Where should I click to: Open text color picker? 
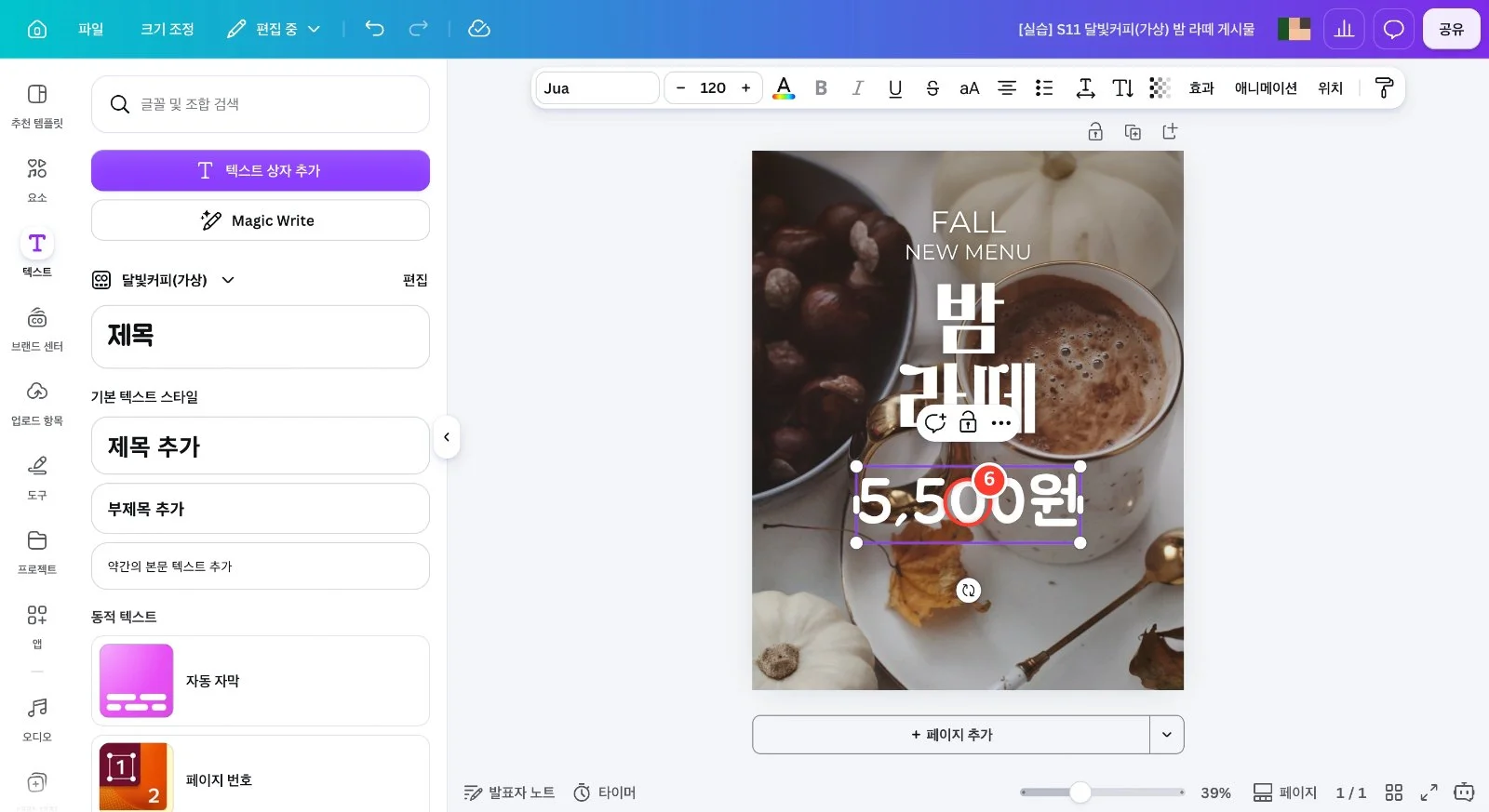click(x=784, y=88)
